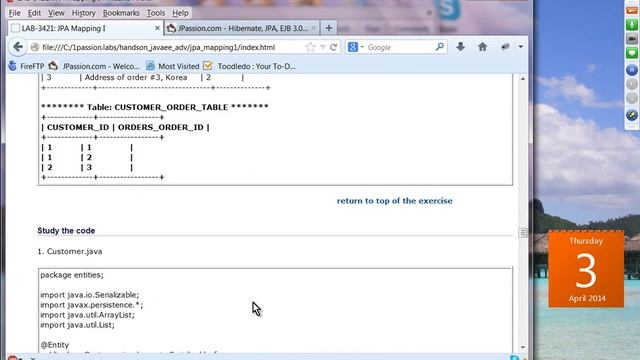Viewport: 640px width, 360px height.
Task: Switch to JPassion.com Hibernate, JPA tab
Action: tap(242, 28)
